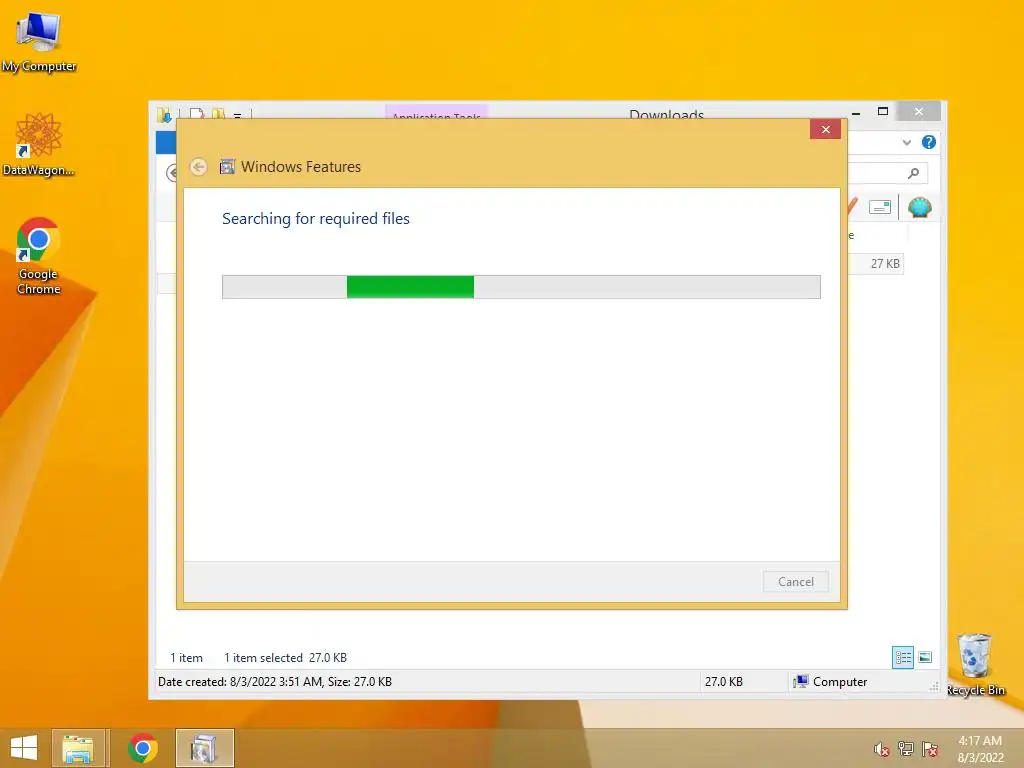Open the Windows Start button

[x=24, y=748]
